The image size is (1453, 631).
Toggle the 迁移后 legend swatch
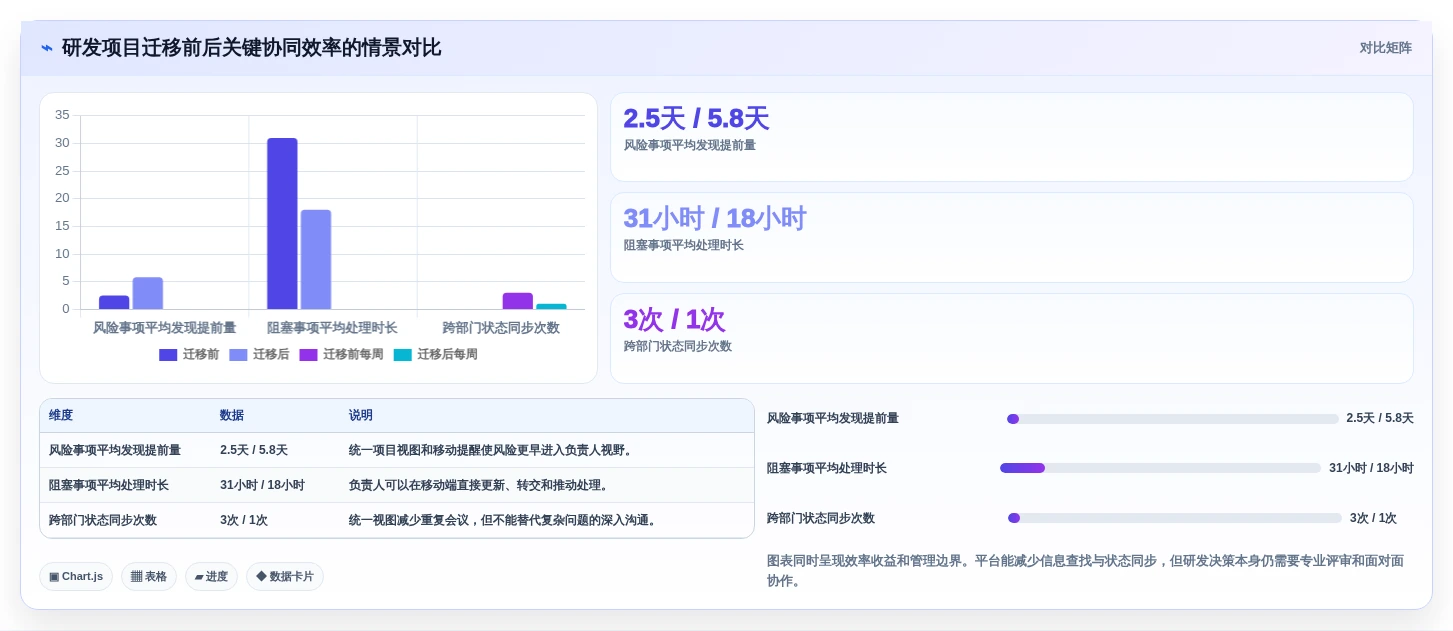[x=238, y=355]
